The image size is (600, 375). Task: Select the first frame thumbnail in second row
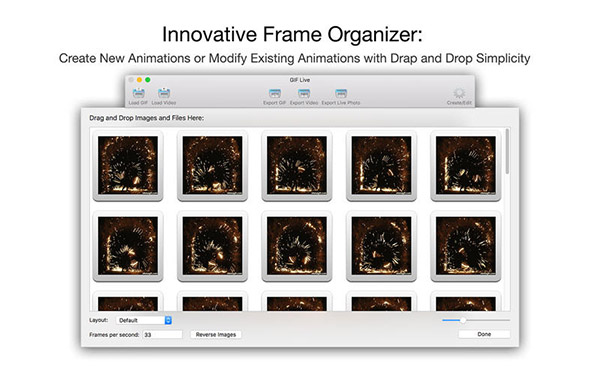point(128,246)
